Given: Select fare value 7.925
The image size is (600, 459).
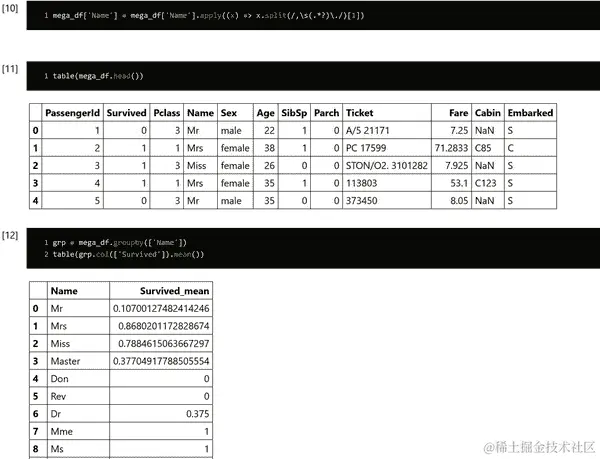Looking at the screenshot, I should pos(457,166).
